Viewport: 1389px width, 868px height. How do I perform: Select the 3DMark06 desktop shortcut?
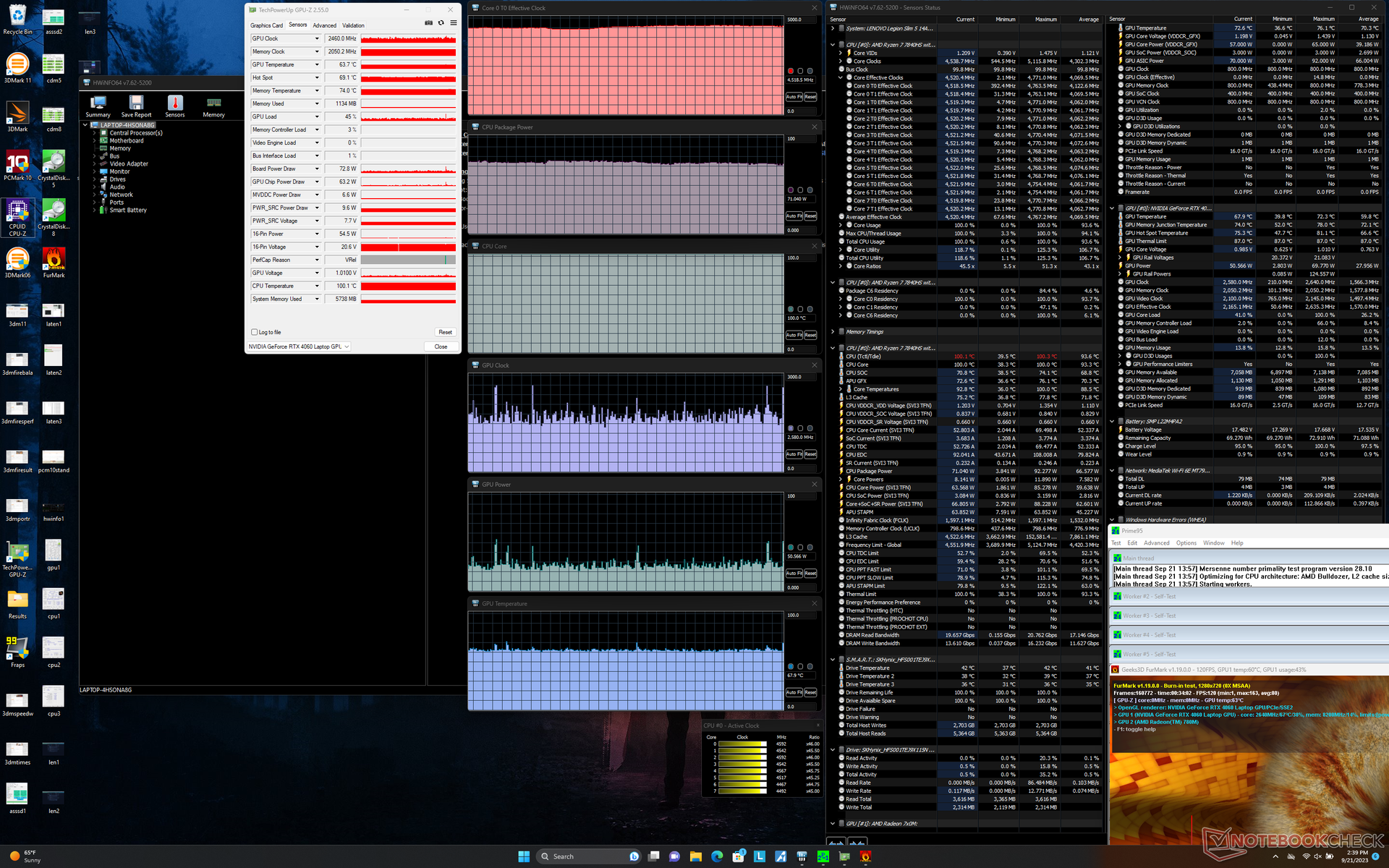click(x=17, y=263)
